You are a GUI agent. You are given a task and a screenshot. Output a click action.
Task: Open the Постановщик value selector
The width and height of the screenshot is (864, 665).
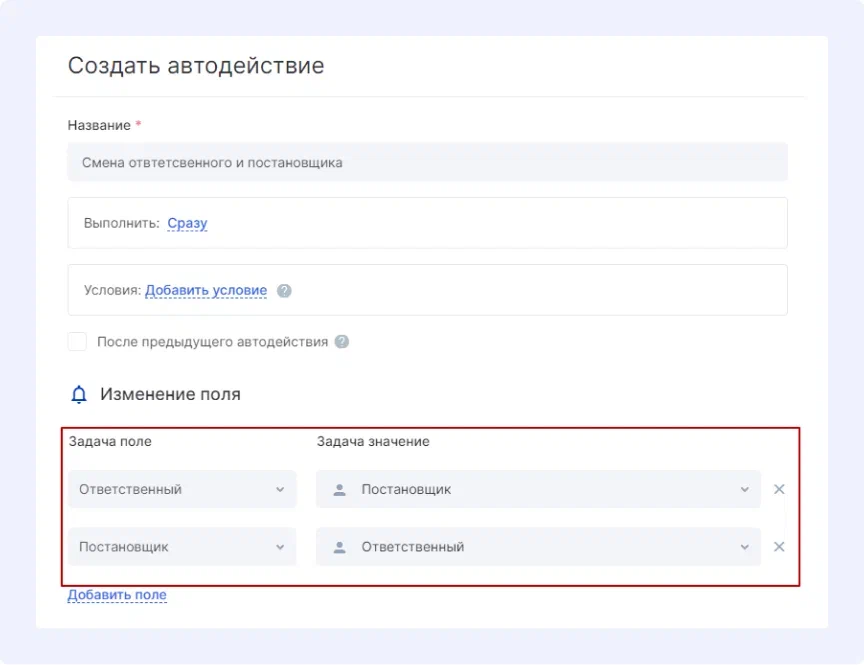click(x=540, y=489)
